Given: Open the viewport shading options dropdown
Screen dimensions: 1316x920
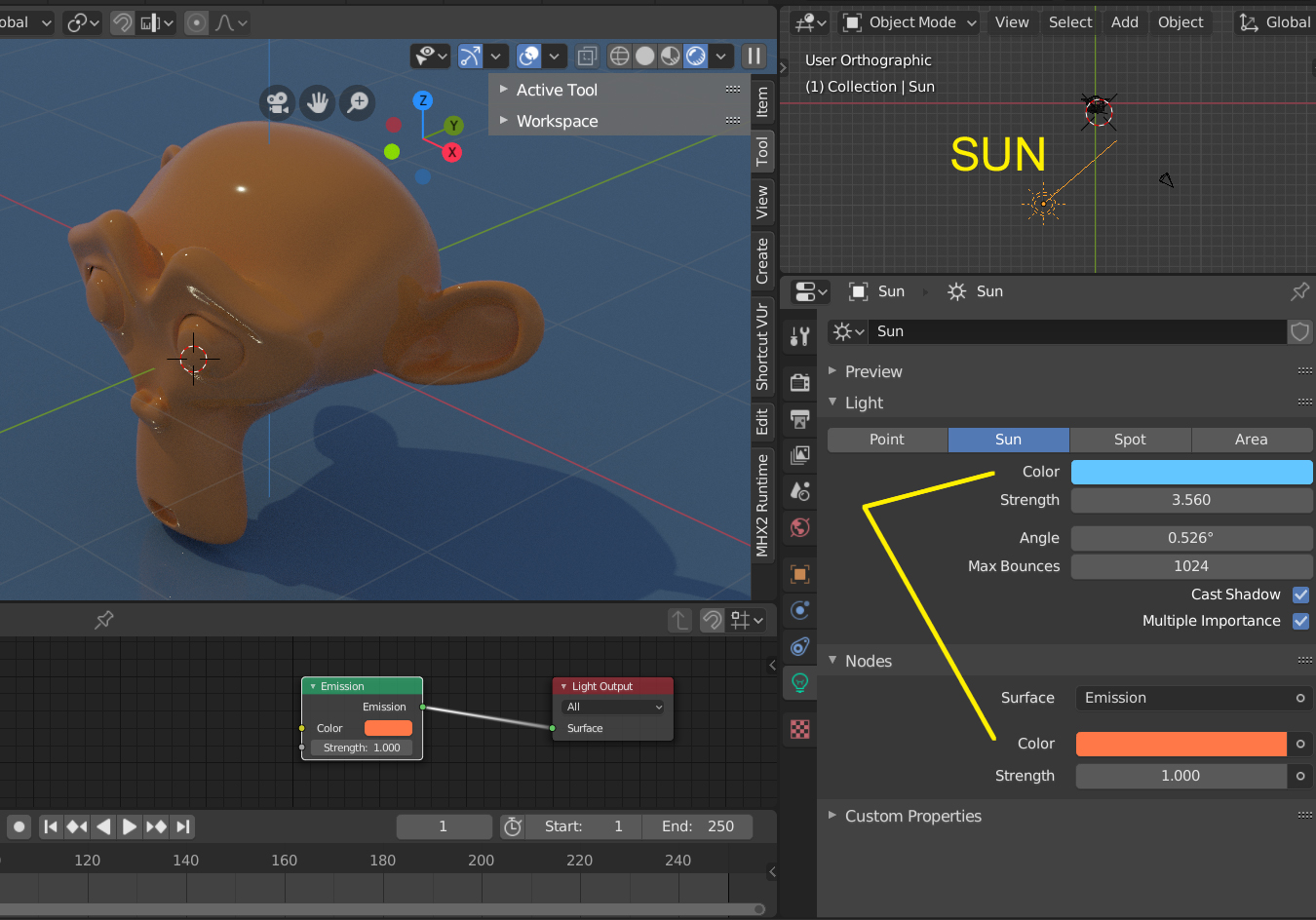Looking at the screenshot, I should tap(720, 57).
